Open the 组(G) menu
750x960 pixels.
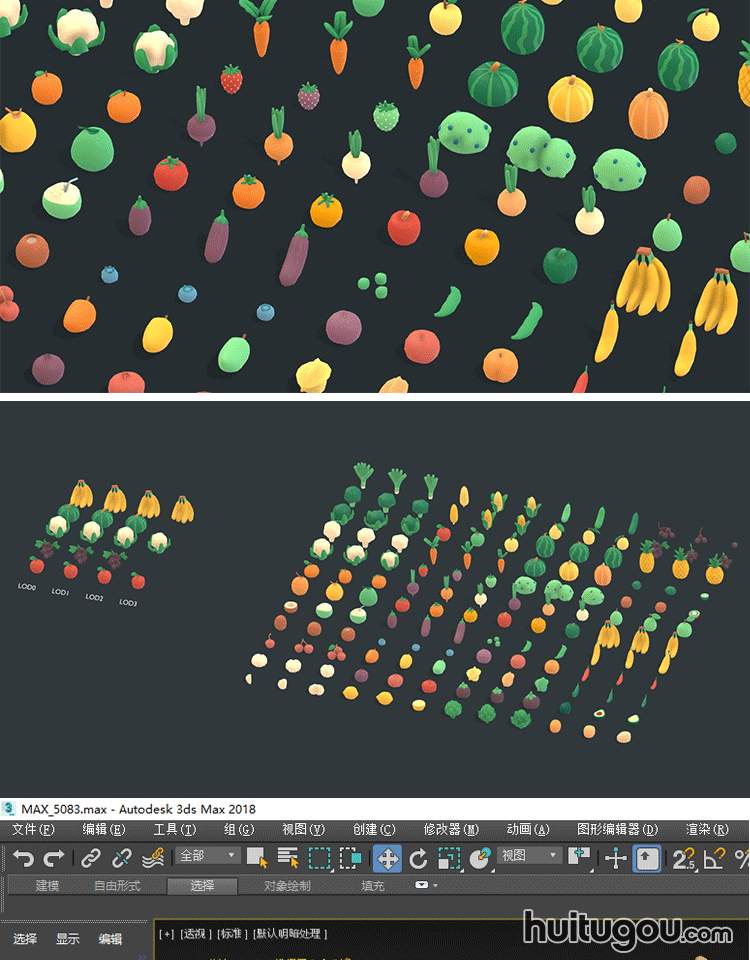239,830
